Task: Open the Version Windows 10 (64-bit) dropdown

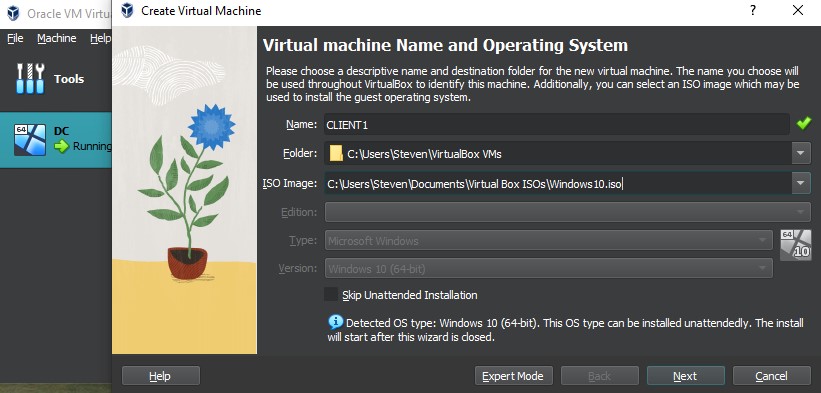Action: tap(548, 269)
